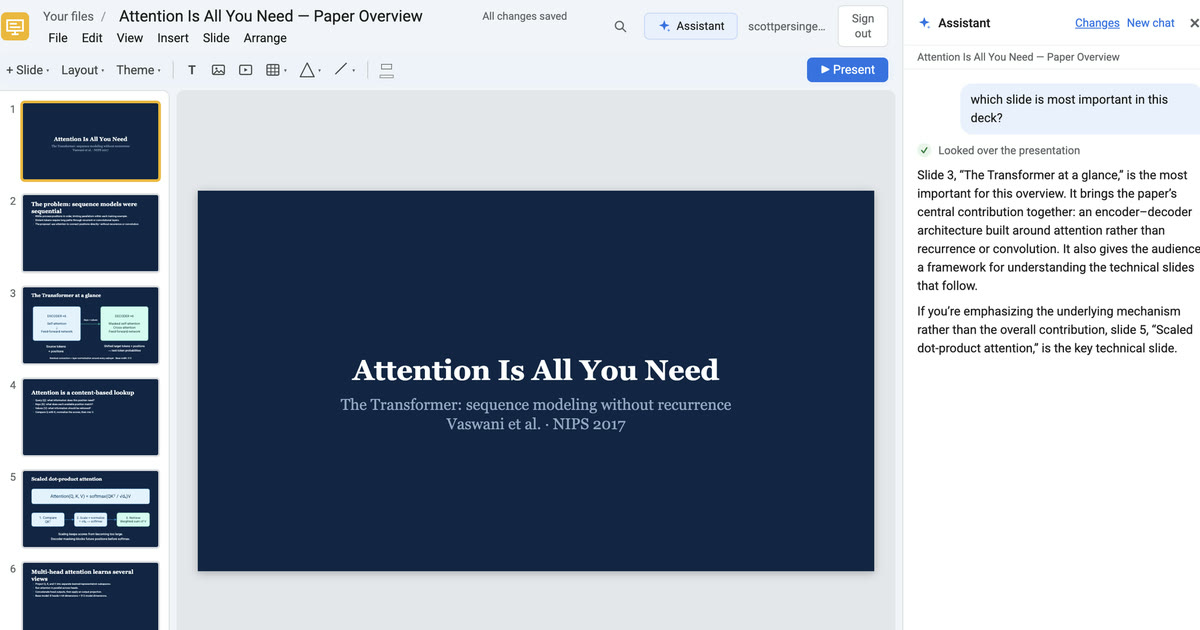This screenshot has width=1200, height=630.
Task: Select slide 5 'Scaled dot-product attention' thumbnail
Action: 90,509
